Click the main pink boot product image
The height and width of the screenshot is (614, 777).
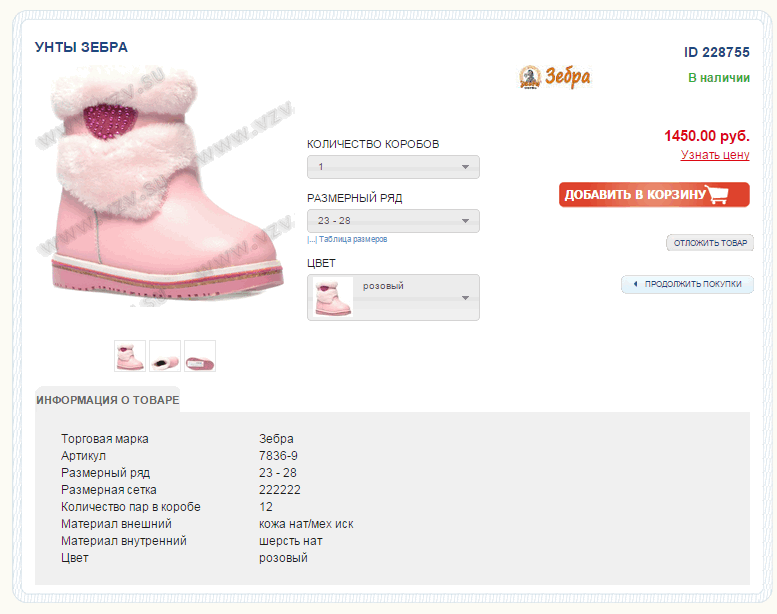[166, 186]
